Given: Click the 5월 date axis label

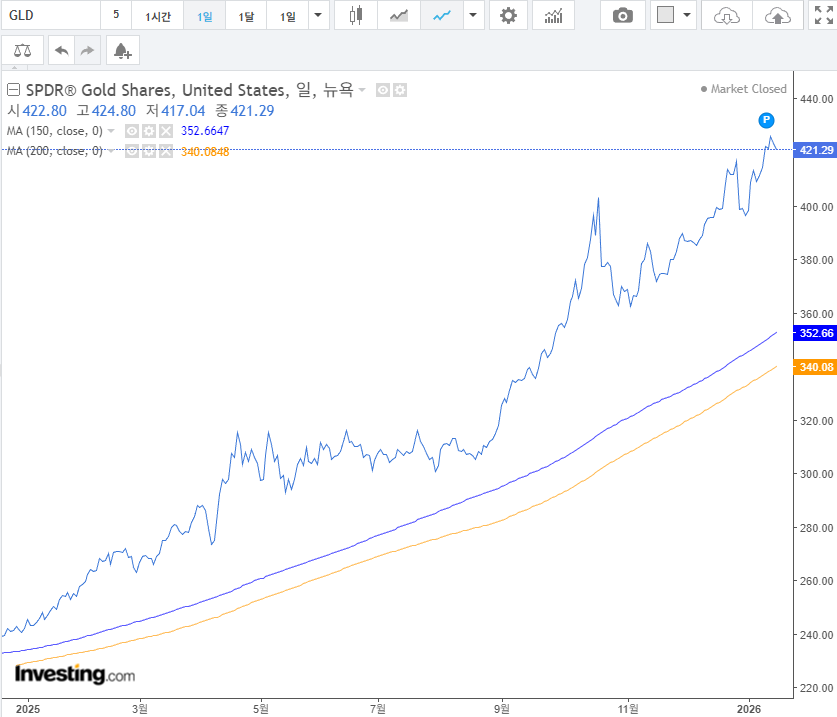Looking at the screenshot, I should click(260, 708).
